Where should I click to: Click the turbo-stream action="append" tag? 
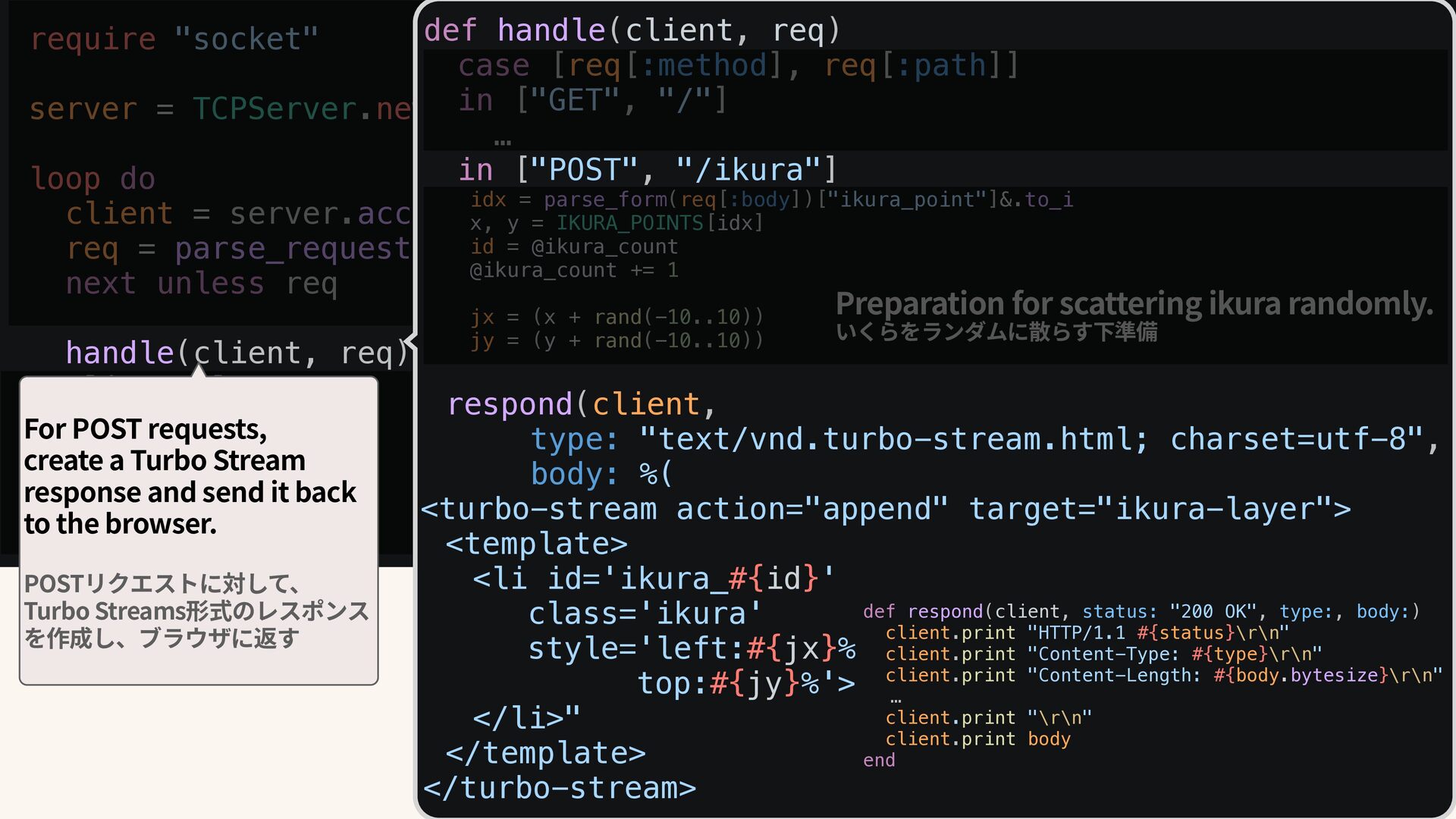click(x=885, y=509)
